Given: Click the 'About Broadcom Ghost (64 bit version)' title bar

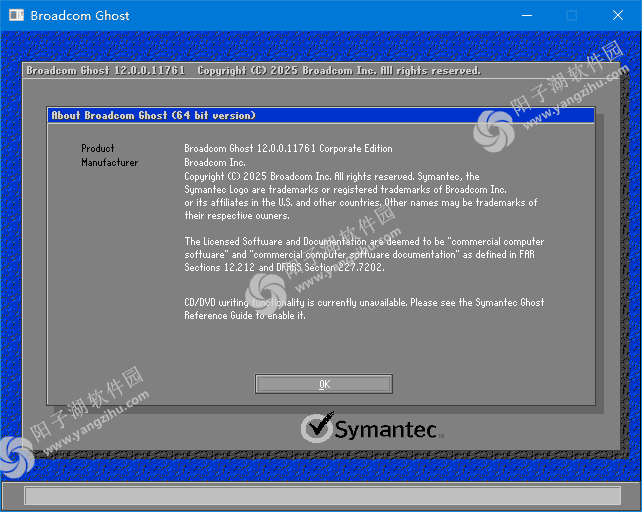Looking at the screenshot, I should tap(321, 116).
